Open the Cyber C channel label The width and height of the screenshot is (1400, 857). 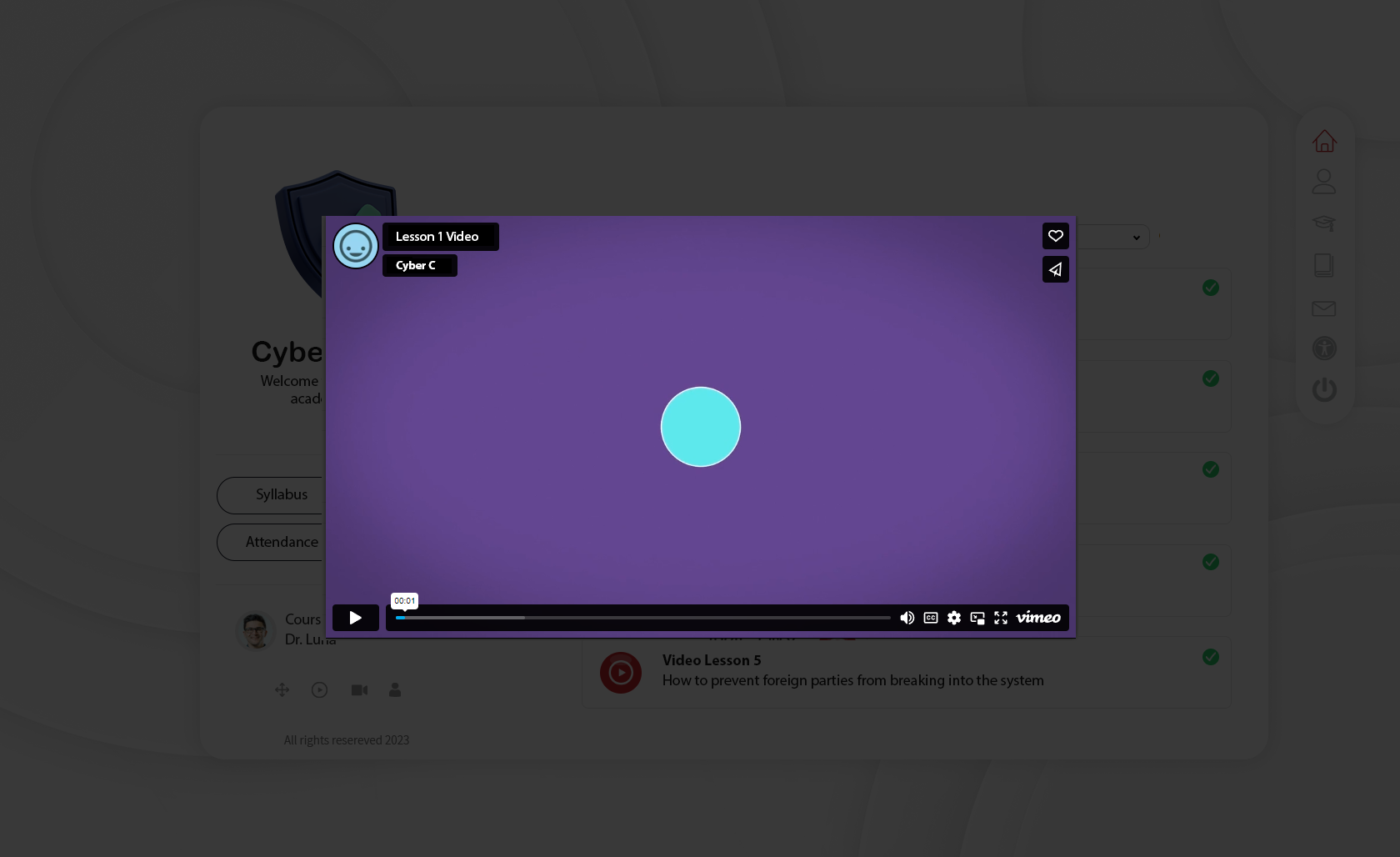(x=419, y=266)
